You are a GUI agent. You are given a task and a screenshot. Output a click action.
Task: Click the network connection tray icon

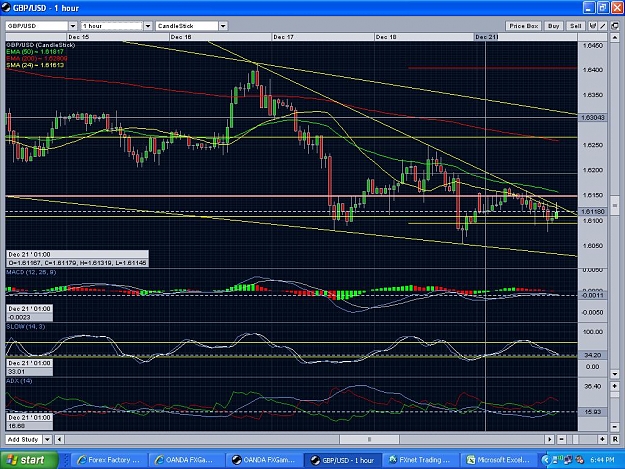[x=569, y=460]
